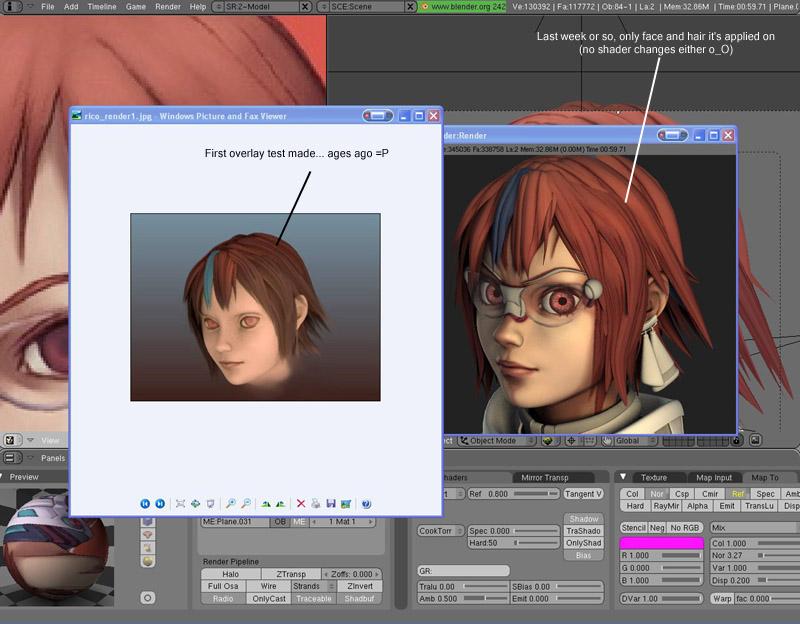This screenshot has width=800, height=624.
Task: Start slide show icon in viewer toolbar
Action: [210, 504]
